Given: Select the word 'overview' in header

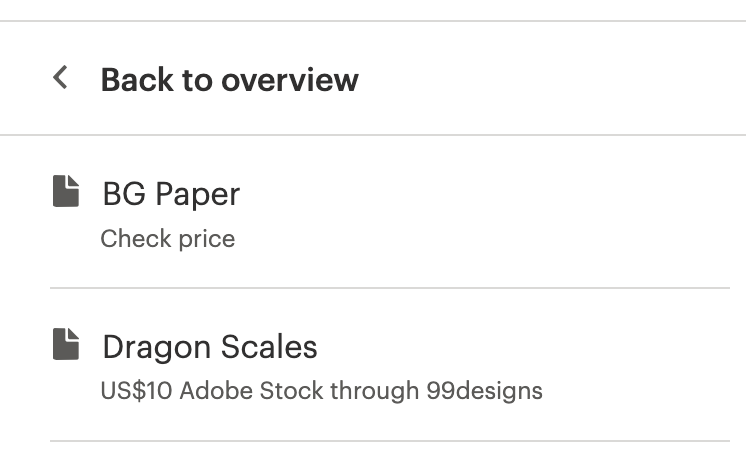Looking at the screenshot, I should [x=290, y=79].
